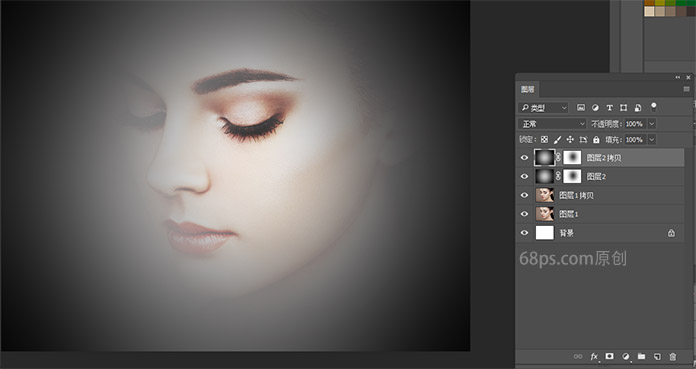Image resolution: width=696 pixels, height=369 pixels.
Task: Lock artboard nesting icon
Action: click(x=583, y=139)
